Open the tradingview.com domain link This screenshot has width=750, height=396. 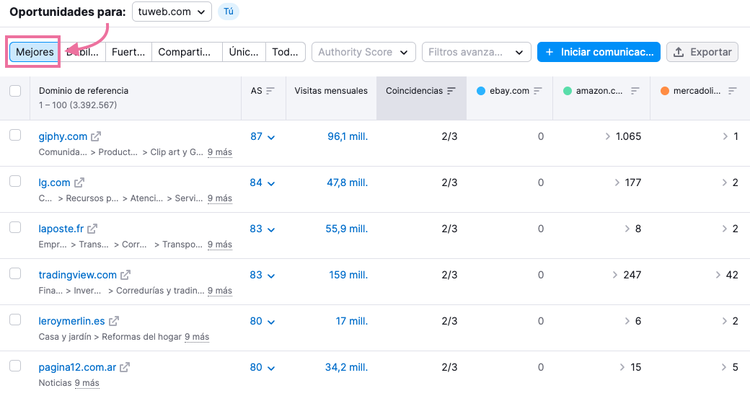[x=77, y=275]
